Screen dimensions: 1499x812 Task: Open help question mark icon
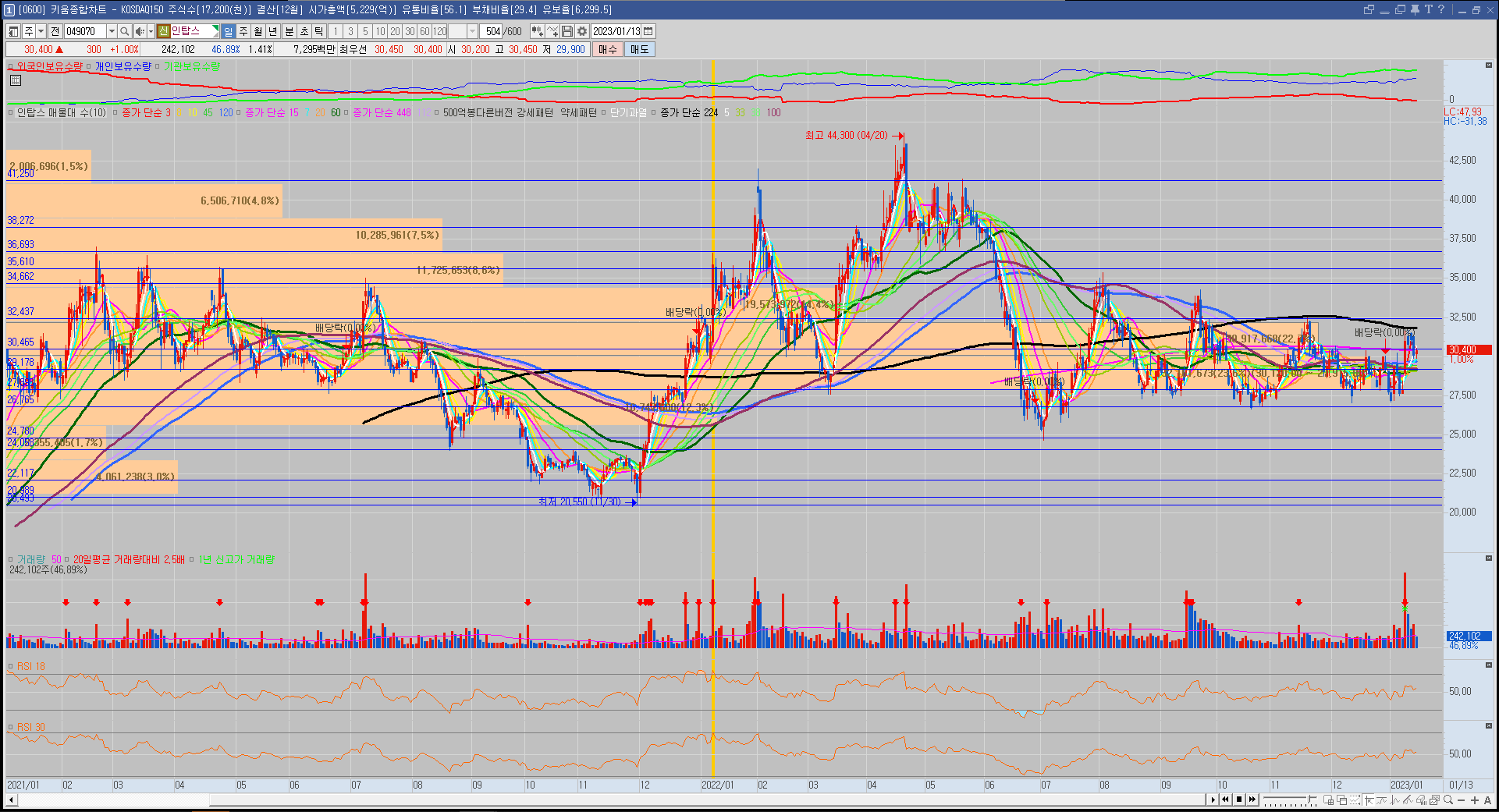tap(1441, 9)
